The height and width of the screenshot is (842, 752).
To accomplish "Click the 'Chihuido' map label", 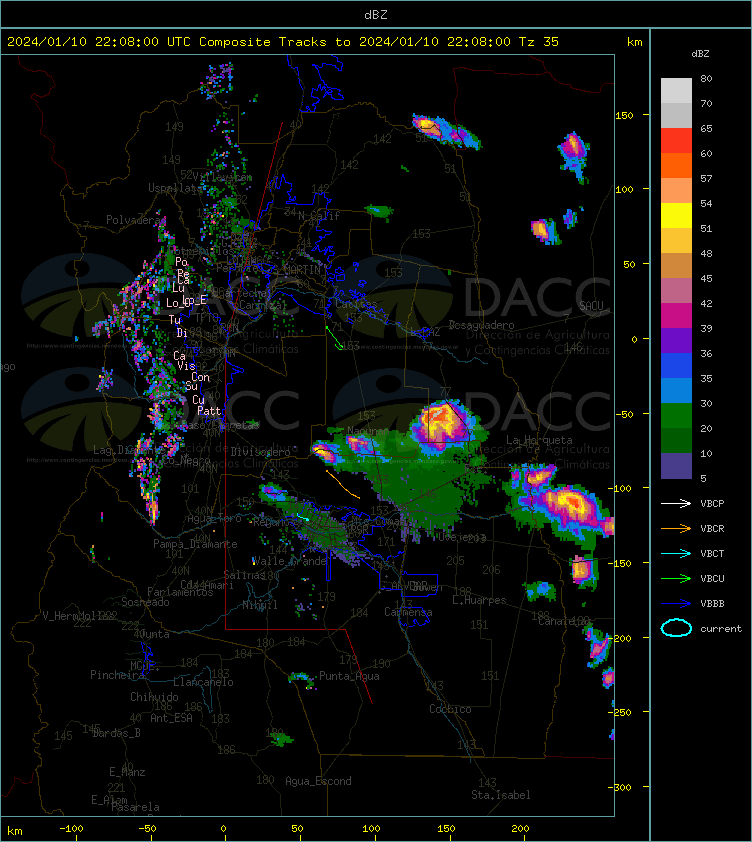I will click(154, 696).
